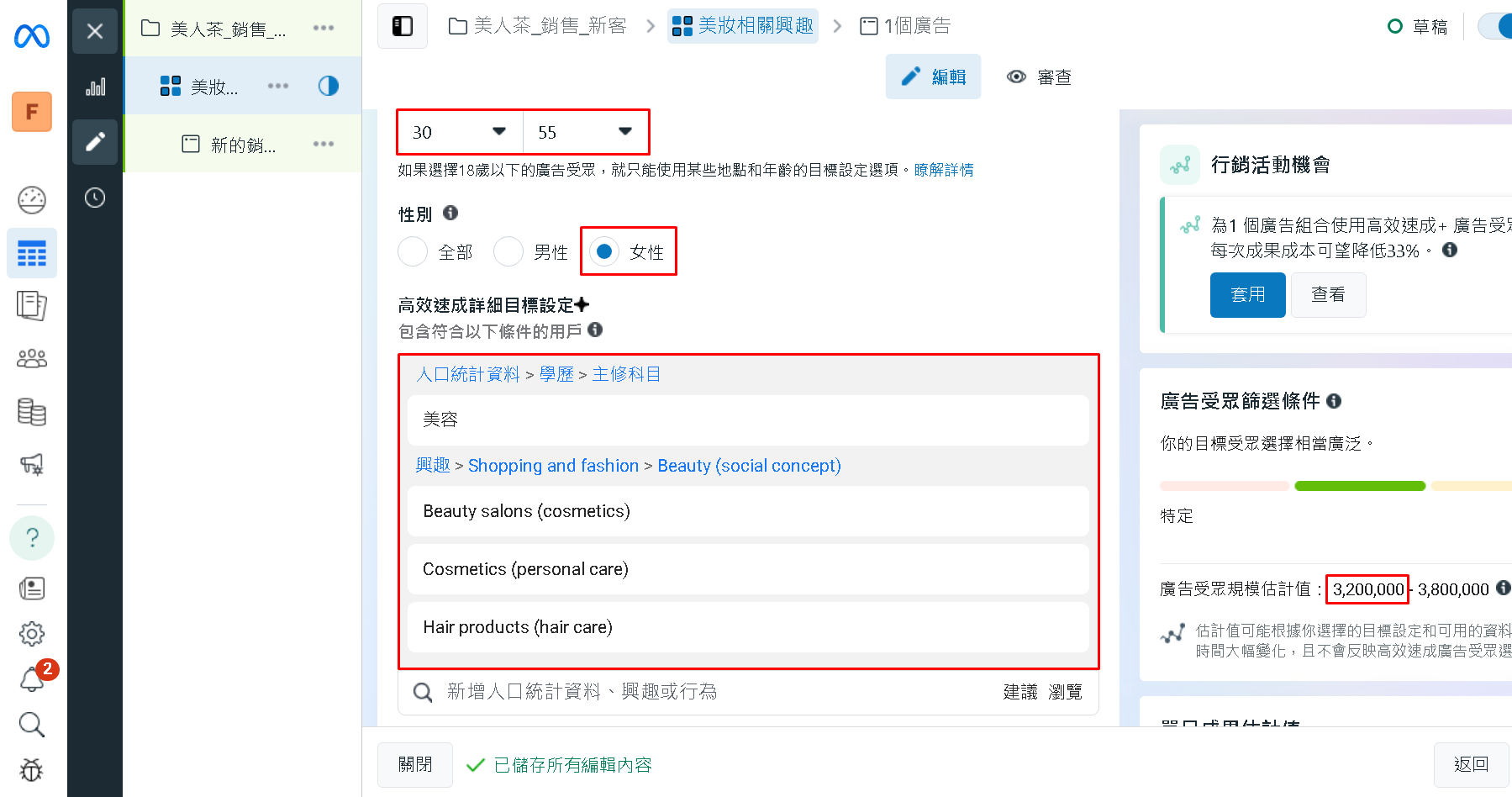
Task: Click the targeting search input field
Action: (x=748, y=691)
